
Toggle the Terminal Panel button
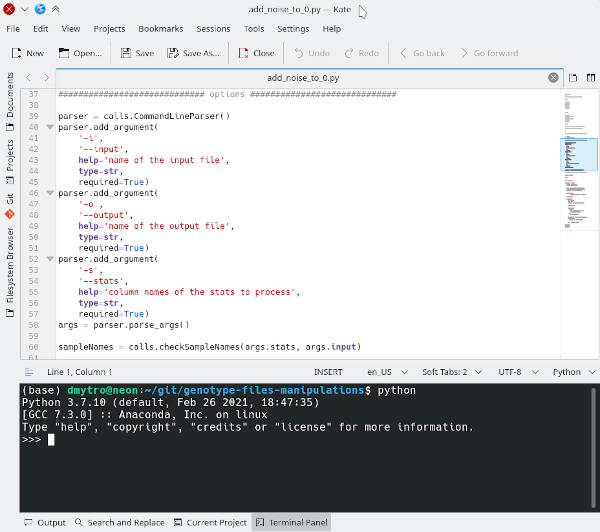point(291,523)
